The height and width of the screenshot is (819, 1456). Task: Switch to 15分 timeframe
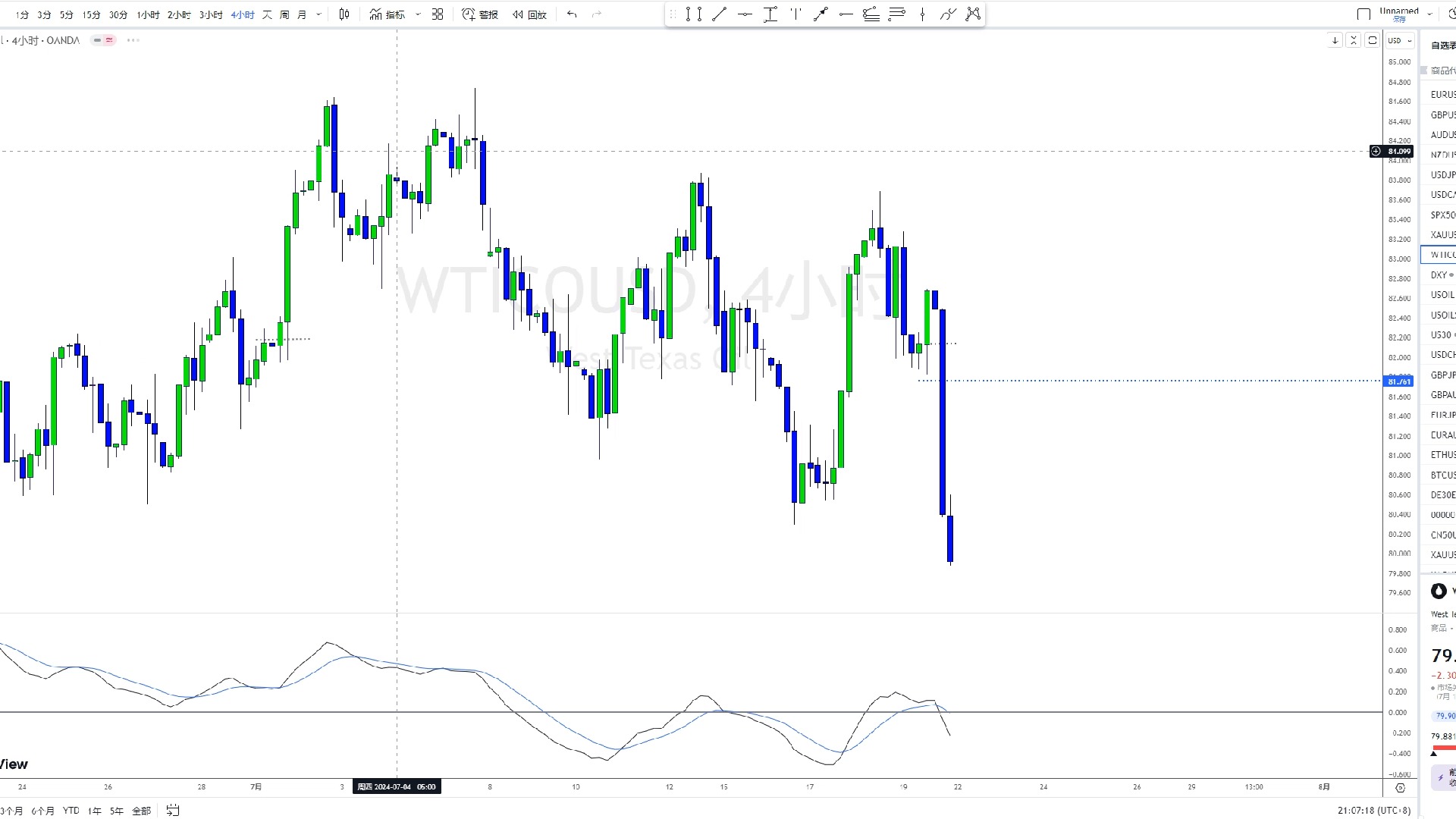tap(91, 14)
